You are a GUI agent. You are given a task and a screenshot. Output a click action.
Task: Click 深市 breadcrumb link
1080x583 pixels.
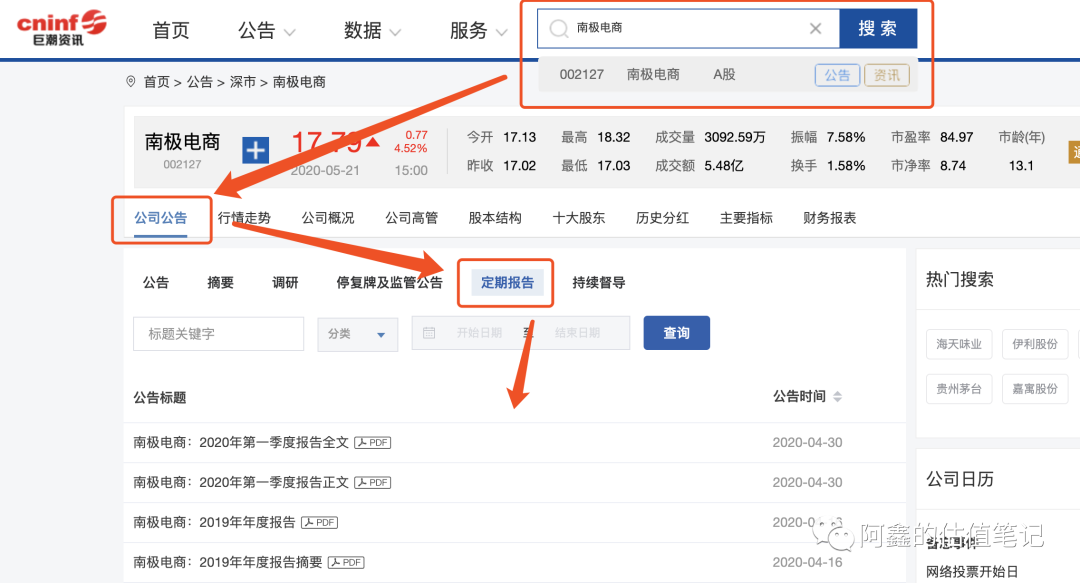[242, 82]
